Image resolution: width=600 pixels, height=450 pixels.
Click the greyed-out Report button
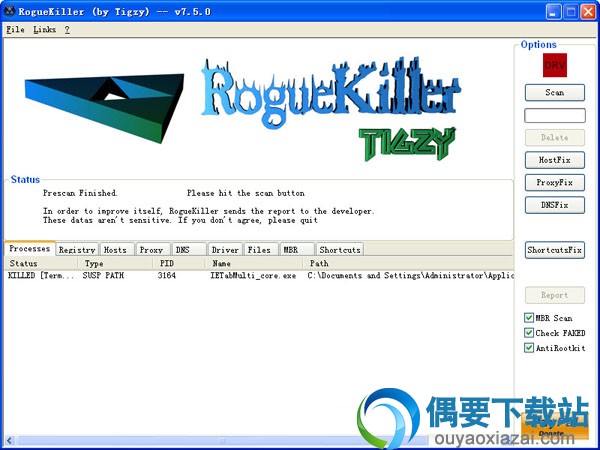point(554,295)
